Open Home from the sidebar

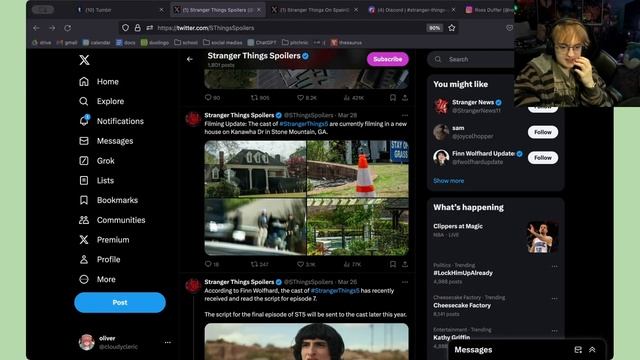click(99, 82)
